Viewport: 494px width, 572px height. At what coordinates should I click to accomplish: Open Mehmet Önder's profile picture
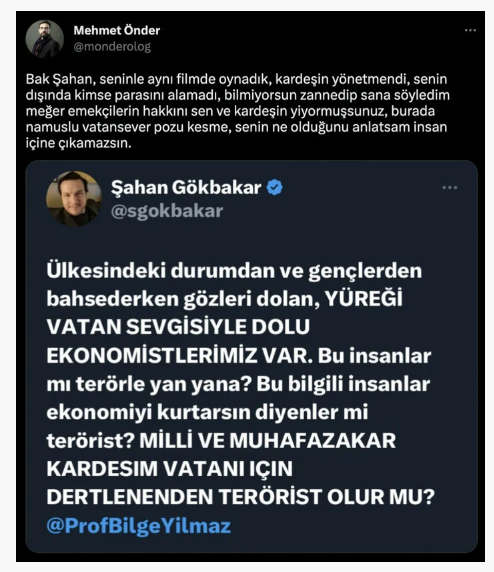[x=45, y=39]
